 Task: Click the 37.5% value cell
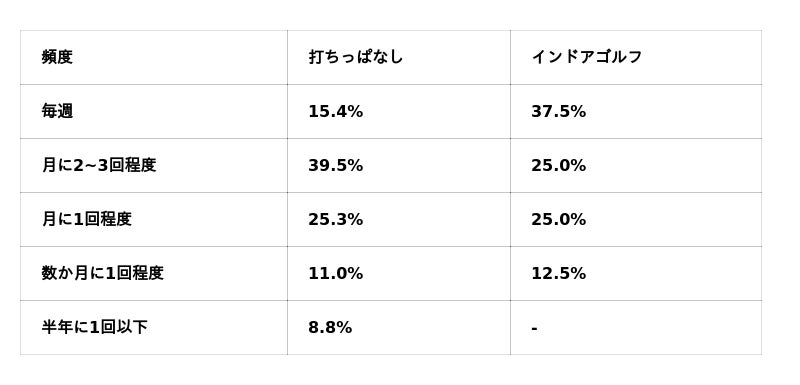click(636, 111)
